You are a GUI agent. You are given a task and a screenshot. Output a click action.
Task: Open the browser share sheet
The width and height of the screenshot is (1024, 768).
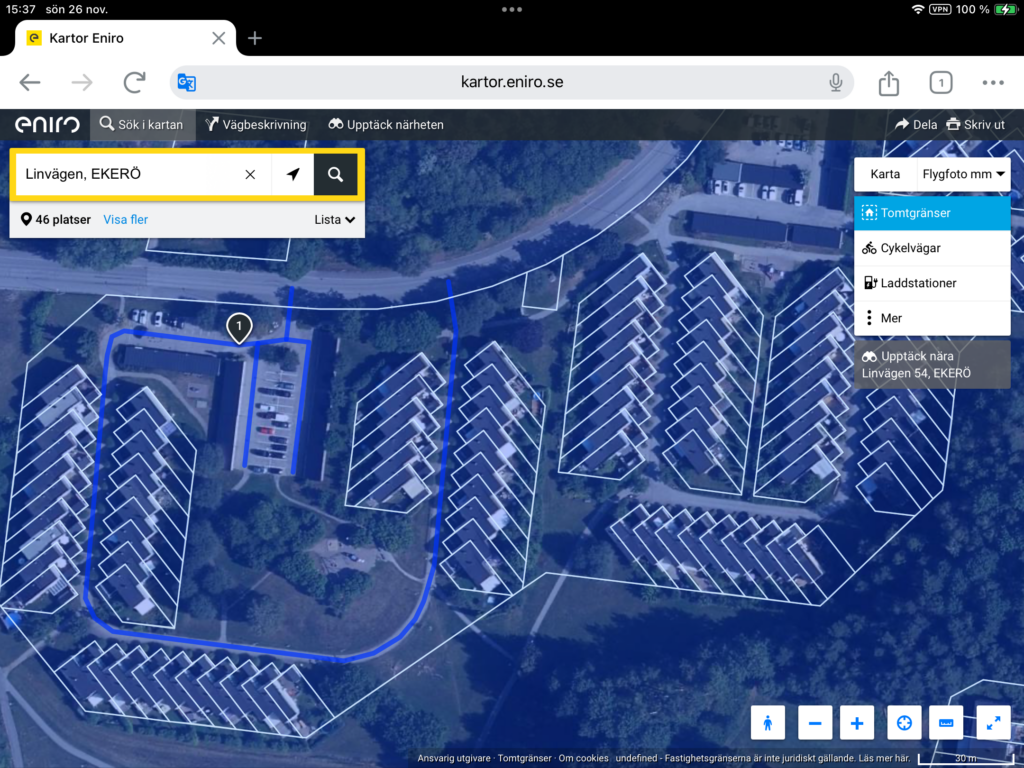[x=888, y=82]
